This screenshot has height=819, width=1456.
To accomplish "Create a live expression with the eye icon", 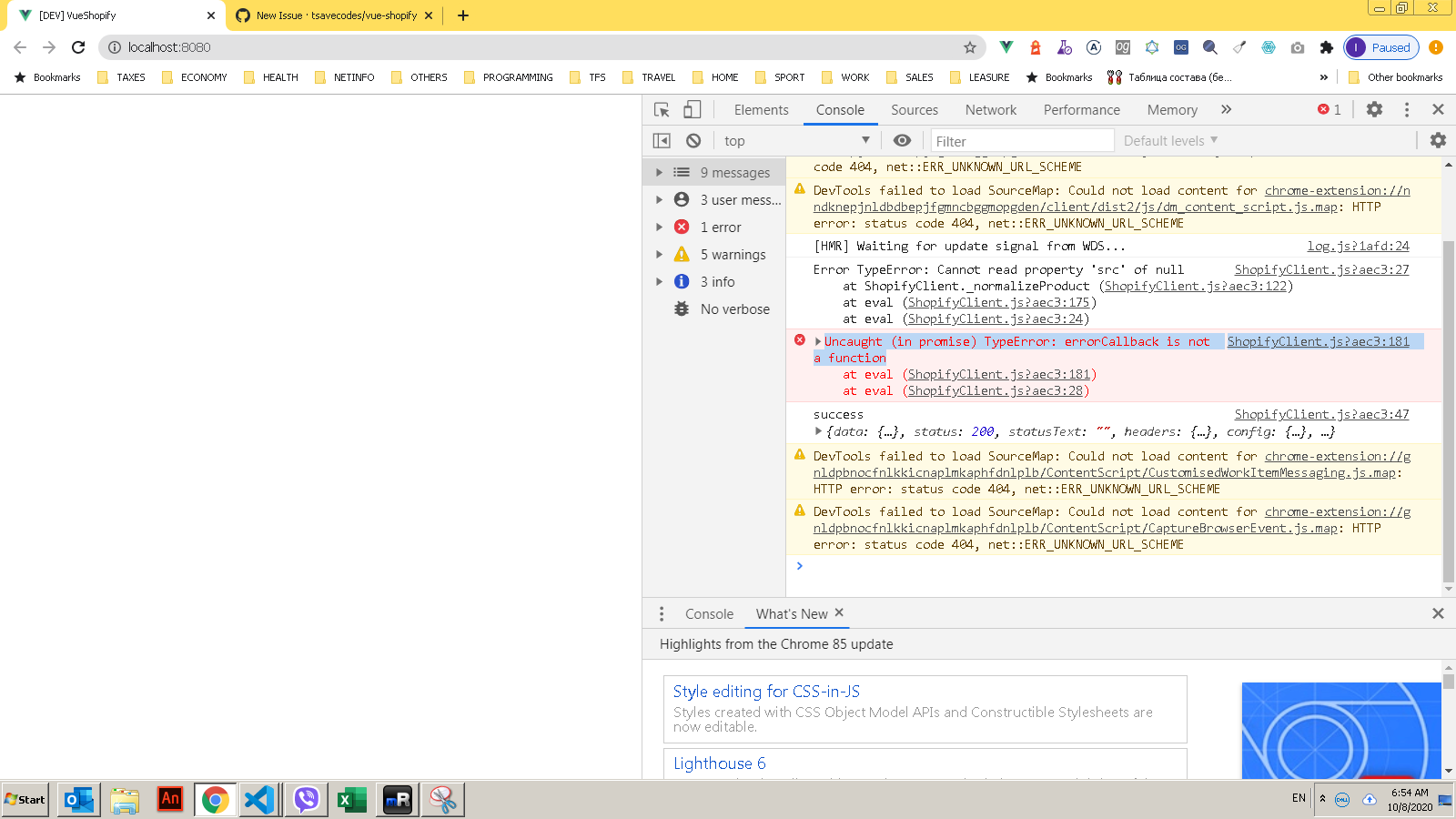I will point(902,140).
